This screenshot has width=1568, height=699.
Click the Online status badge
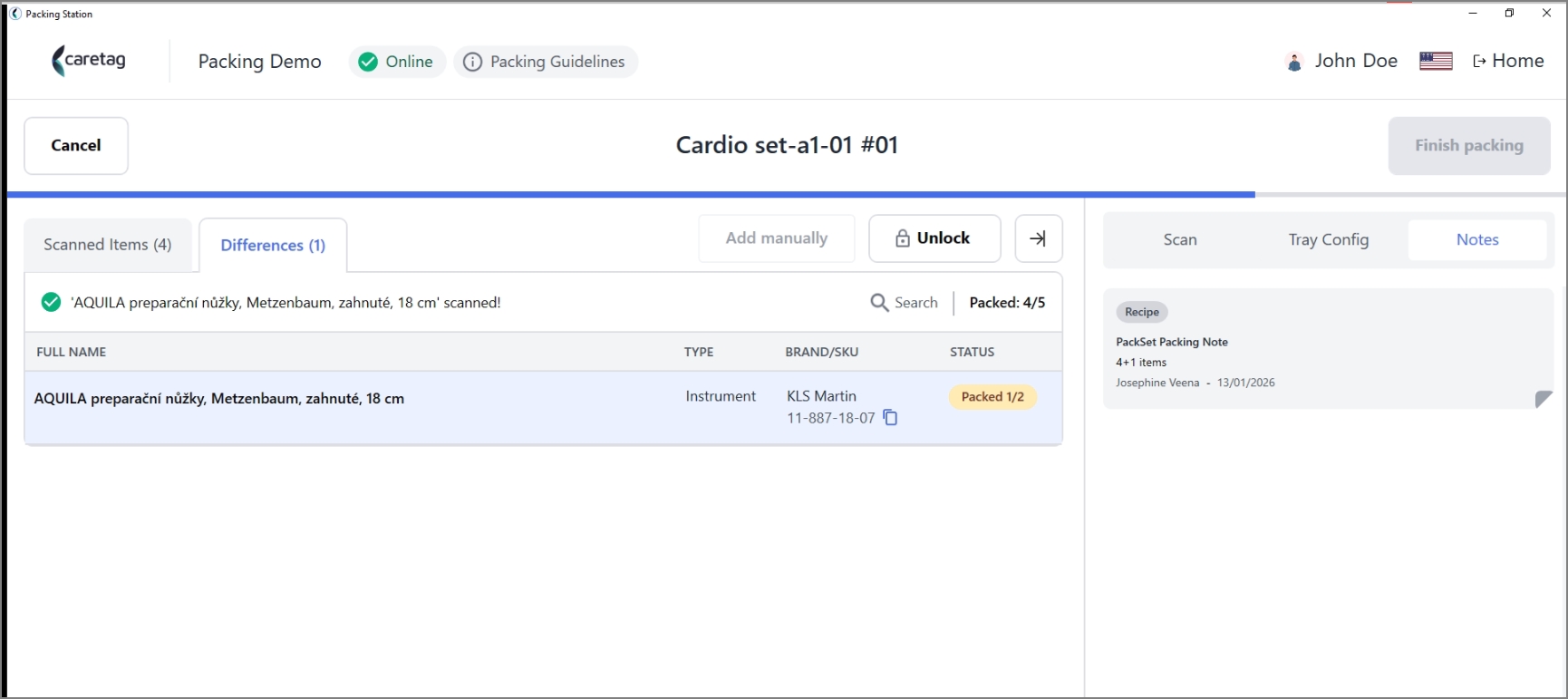point(397,62)
